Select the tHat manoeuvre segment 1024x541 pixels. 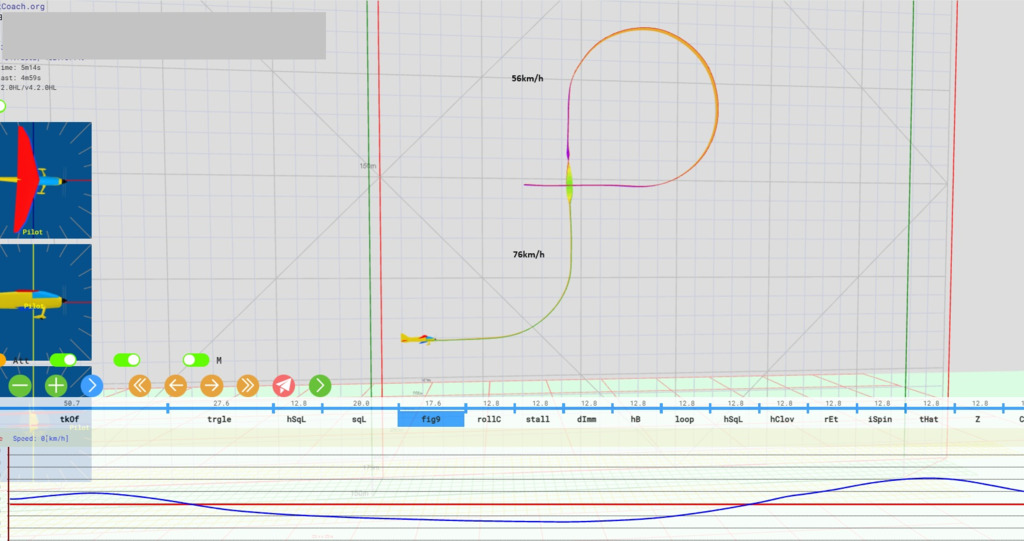point(929,419)
